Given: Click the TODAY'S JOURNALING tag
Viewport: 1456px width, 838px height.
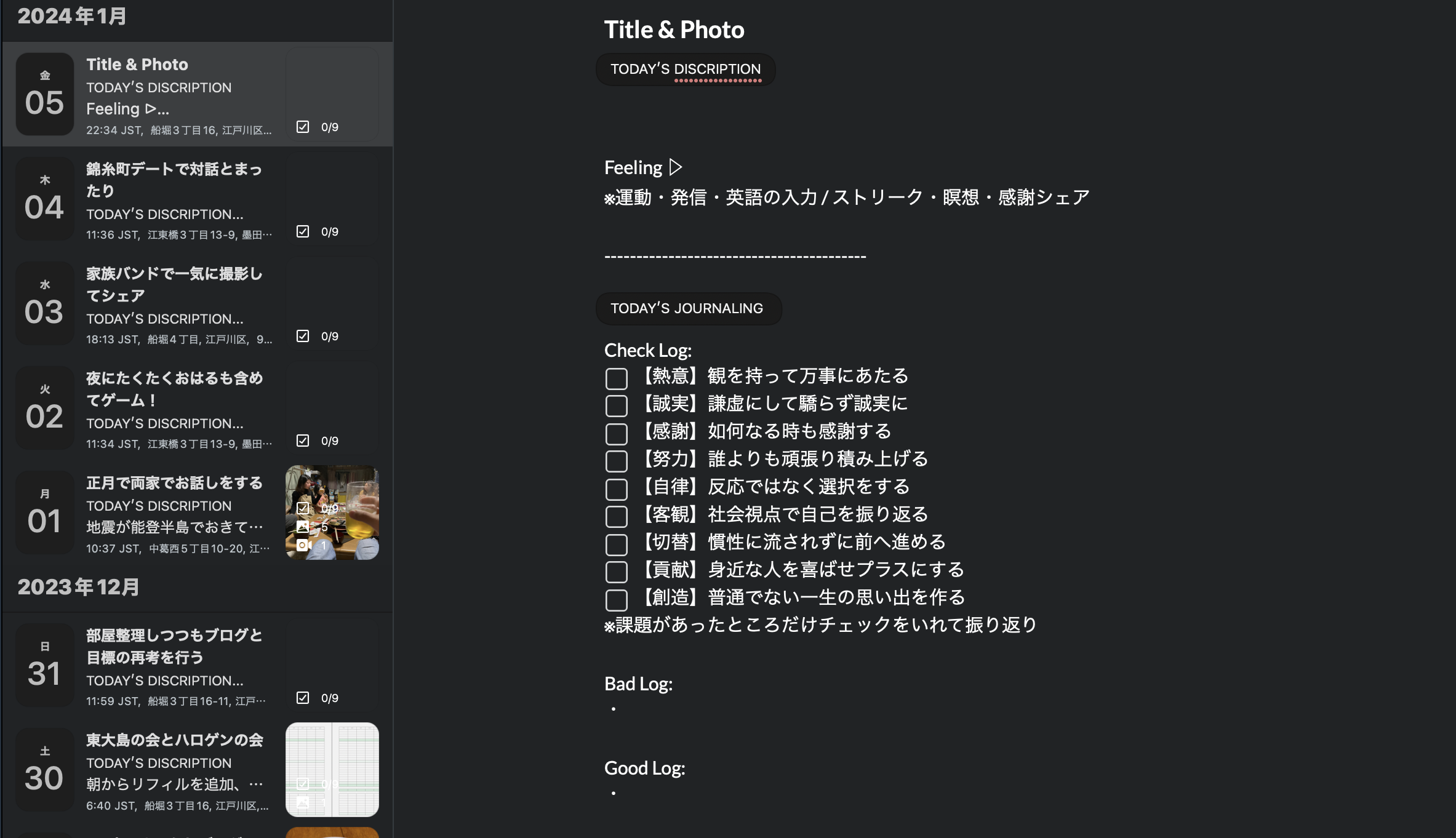Looking at the screenshot, I should coord(687,308).
